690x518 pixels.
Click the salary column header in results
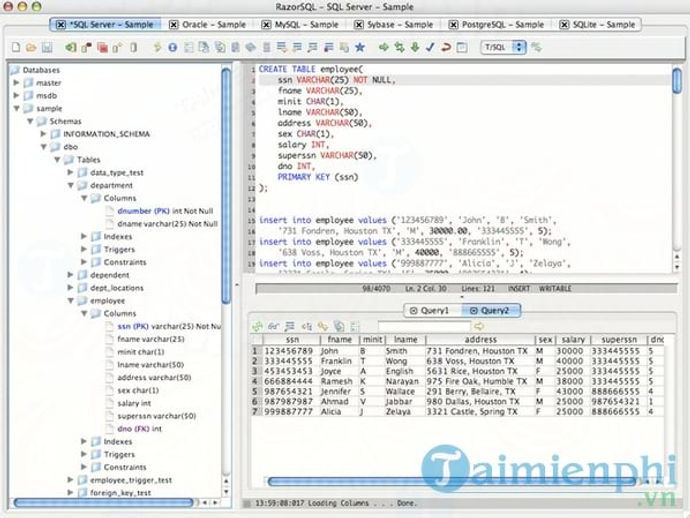point(573,339)
